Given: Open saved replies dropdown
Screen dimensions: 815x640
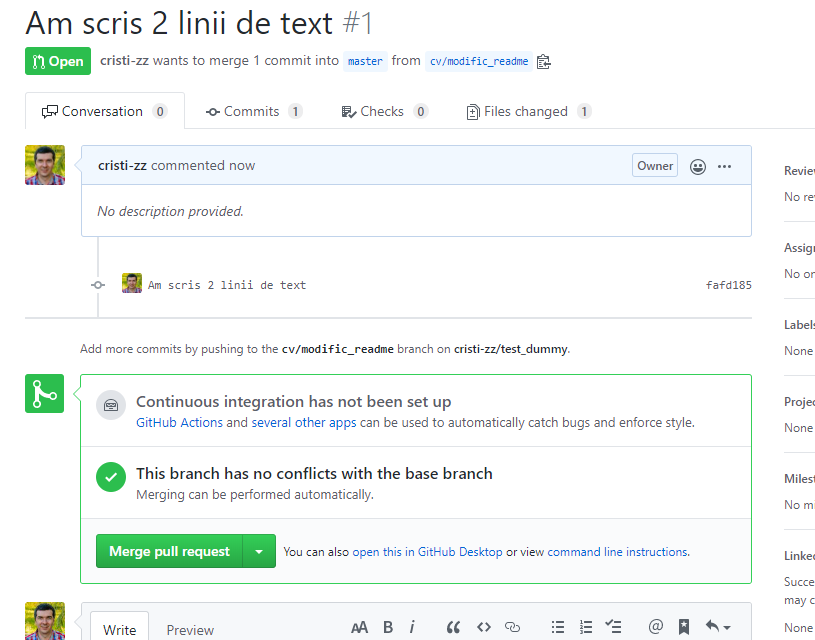Looking at the screenshot, I should [x=716, y=627].
